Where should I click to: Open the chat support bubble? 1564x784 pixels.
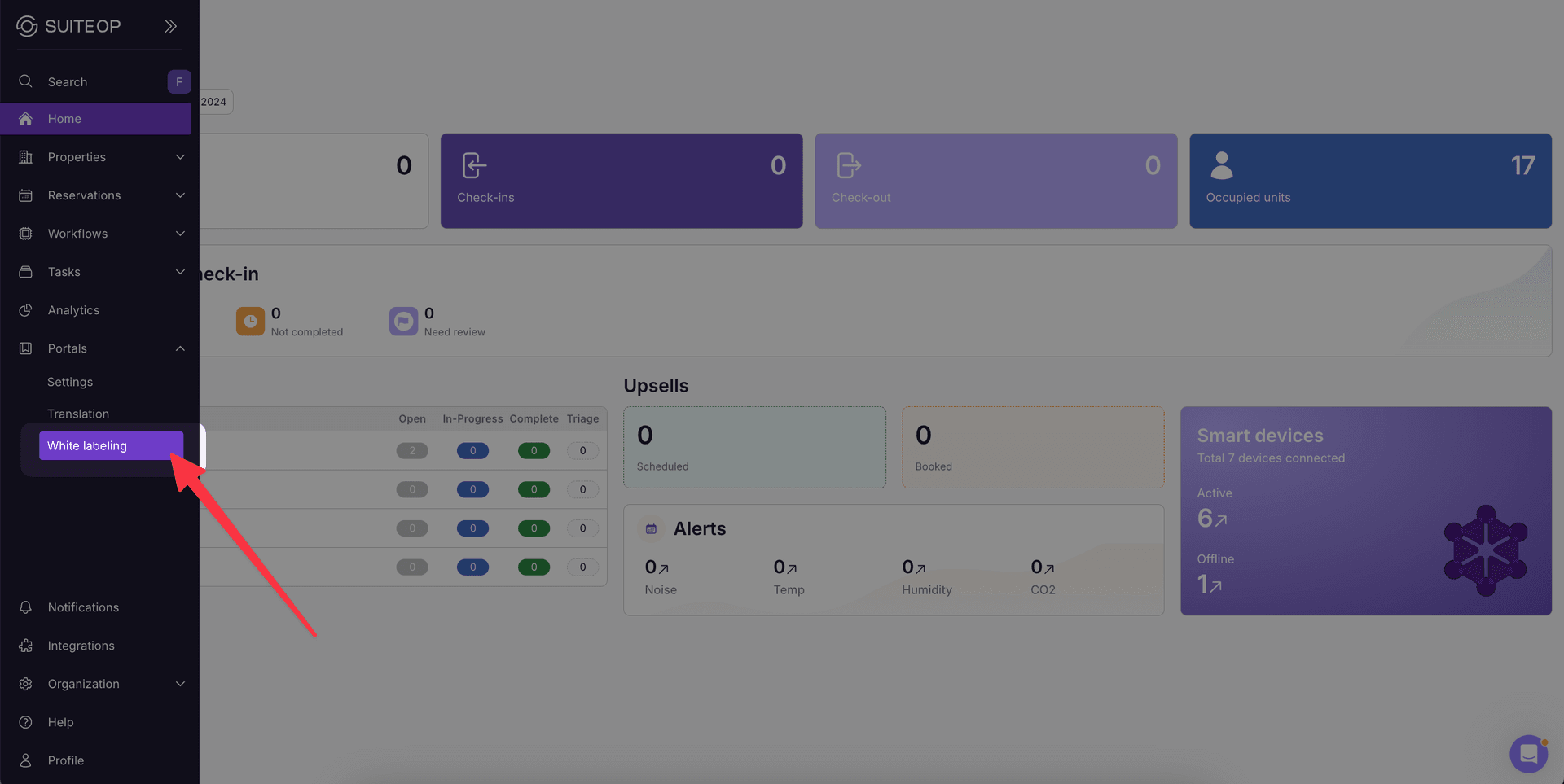(x=1528, y=754)
